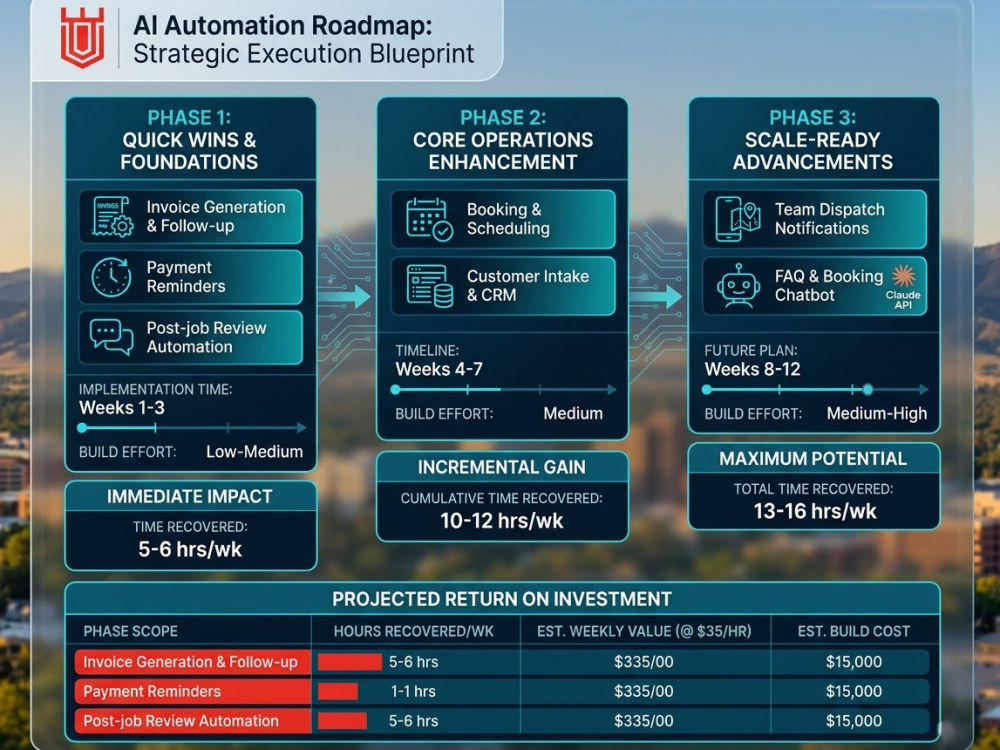This screenshot has height=750, width=1000.
Task: Click the Maximum Potential panel heading
Action: (x=813, y=459)
